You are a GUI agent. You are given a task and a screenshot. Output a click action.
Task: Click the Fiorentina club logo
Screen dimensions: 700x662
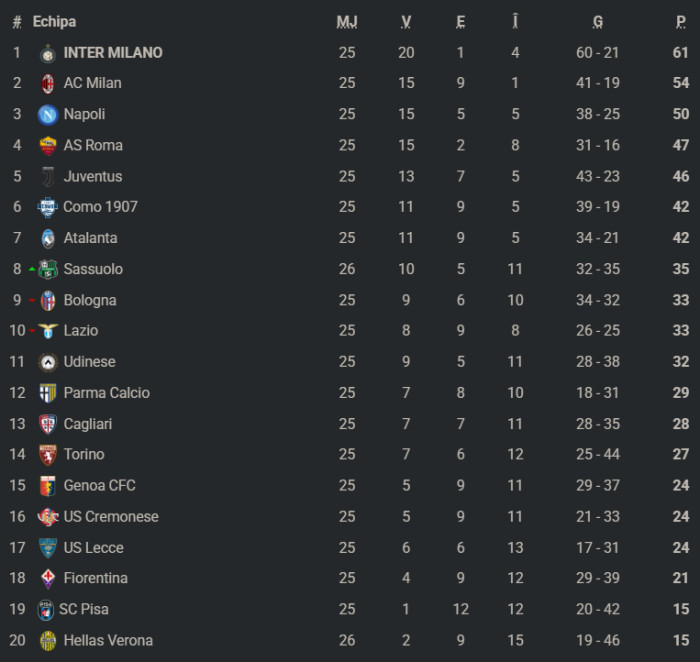48,578
